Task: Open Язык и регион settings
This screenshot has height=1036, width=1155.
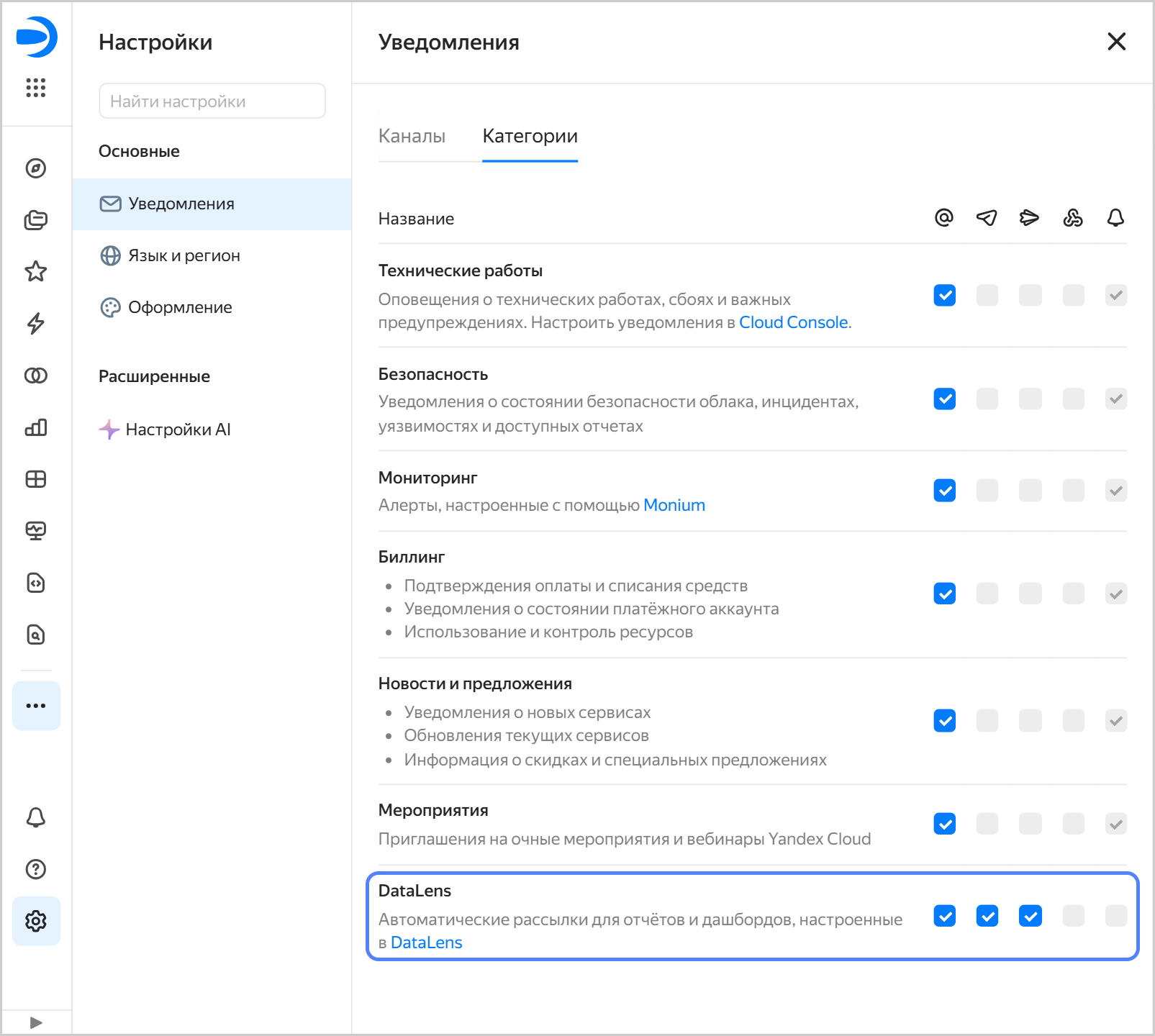Action: coord(212,256)
